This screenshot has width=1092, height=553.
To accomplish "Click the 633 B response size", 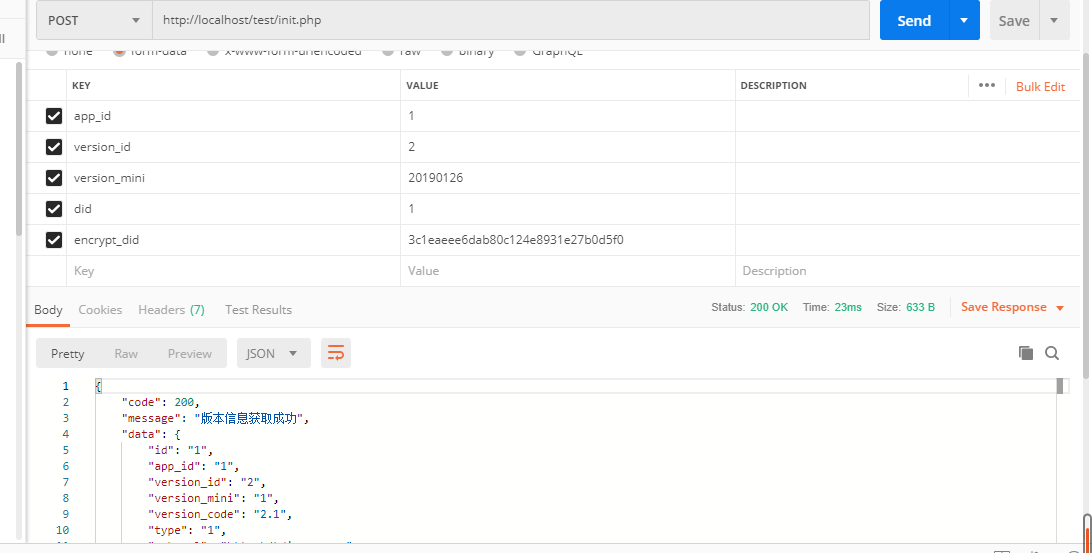I will [920, 307].
